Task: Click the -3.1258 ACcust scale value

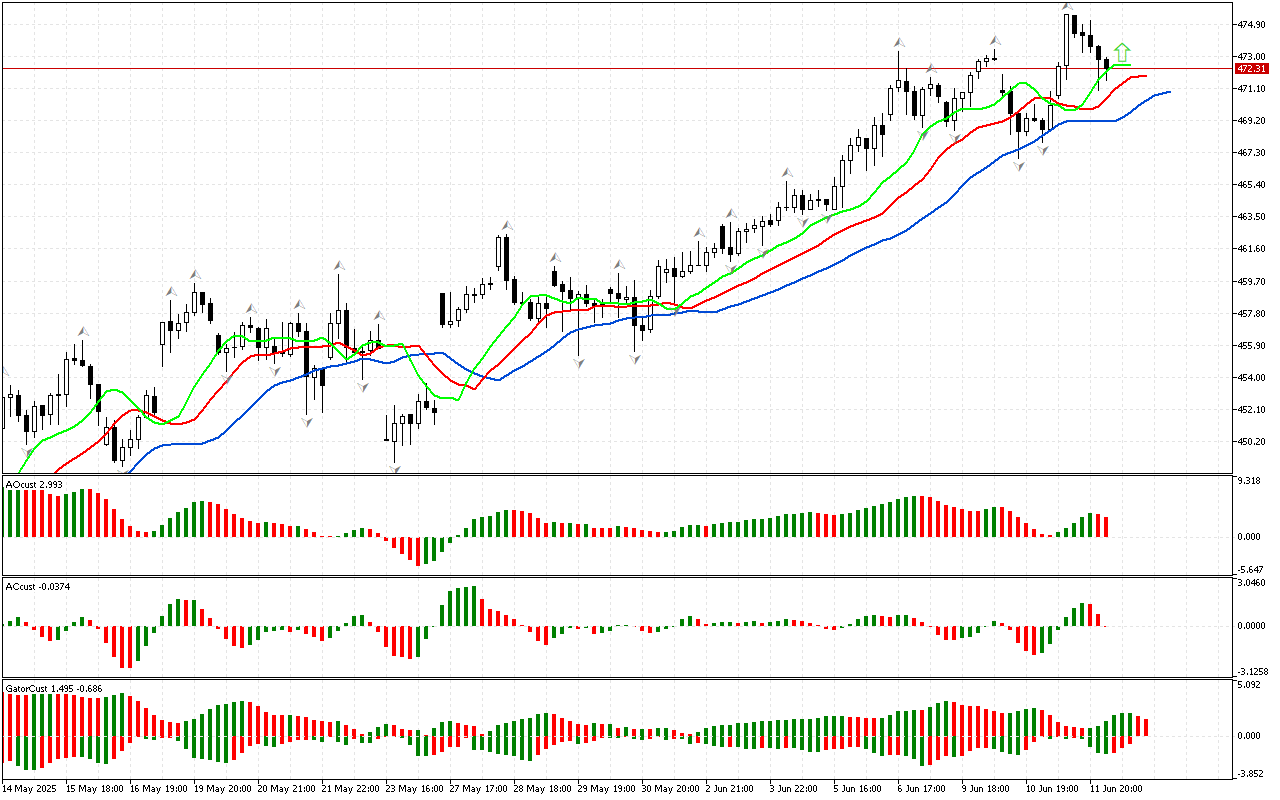Action: click(x=1253, y=671)
